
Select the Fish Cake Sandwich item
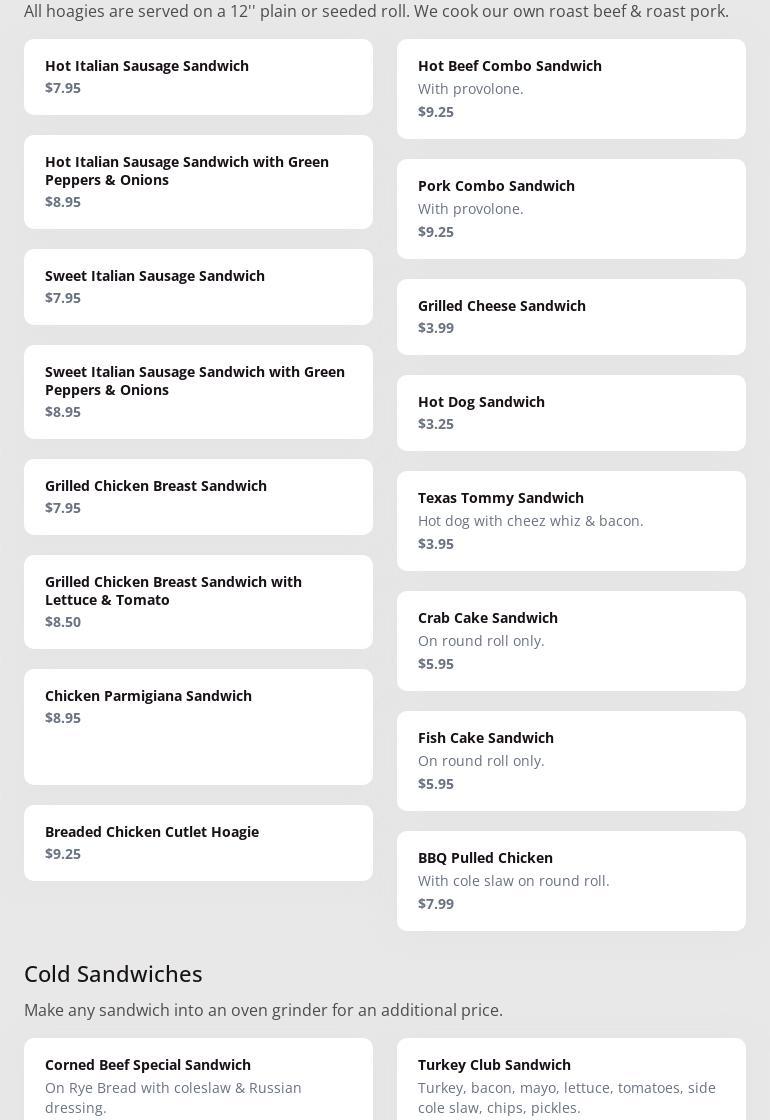571,760
